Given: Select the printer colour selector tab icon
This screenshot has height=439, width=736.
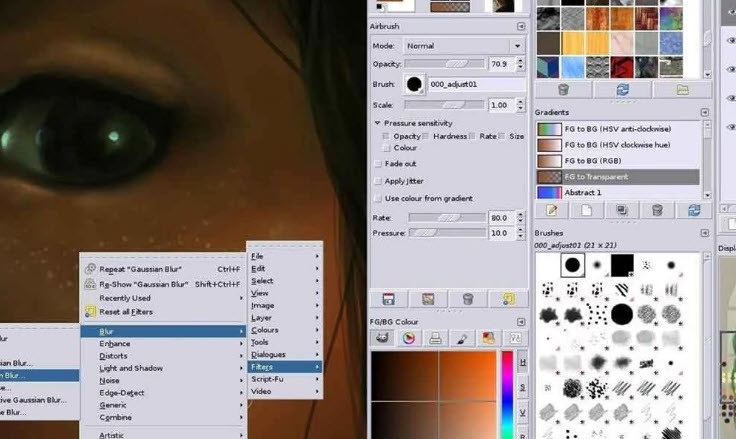Looking at the screenshot, I should pos(435,338).
